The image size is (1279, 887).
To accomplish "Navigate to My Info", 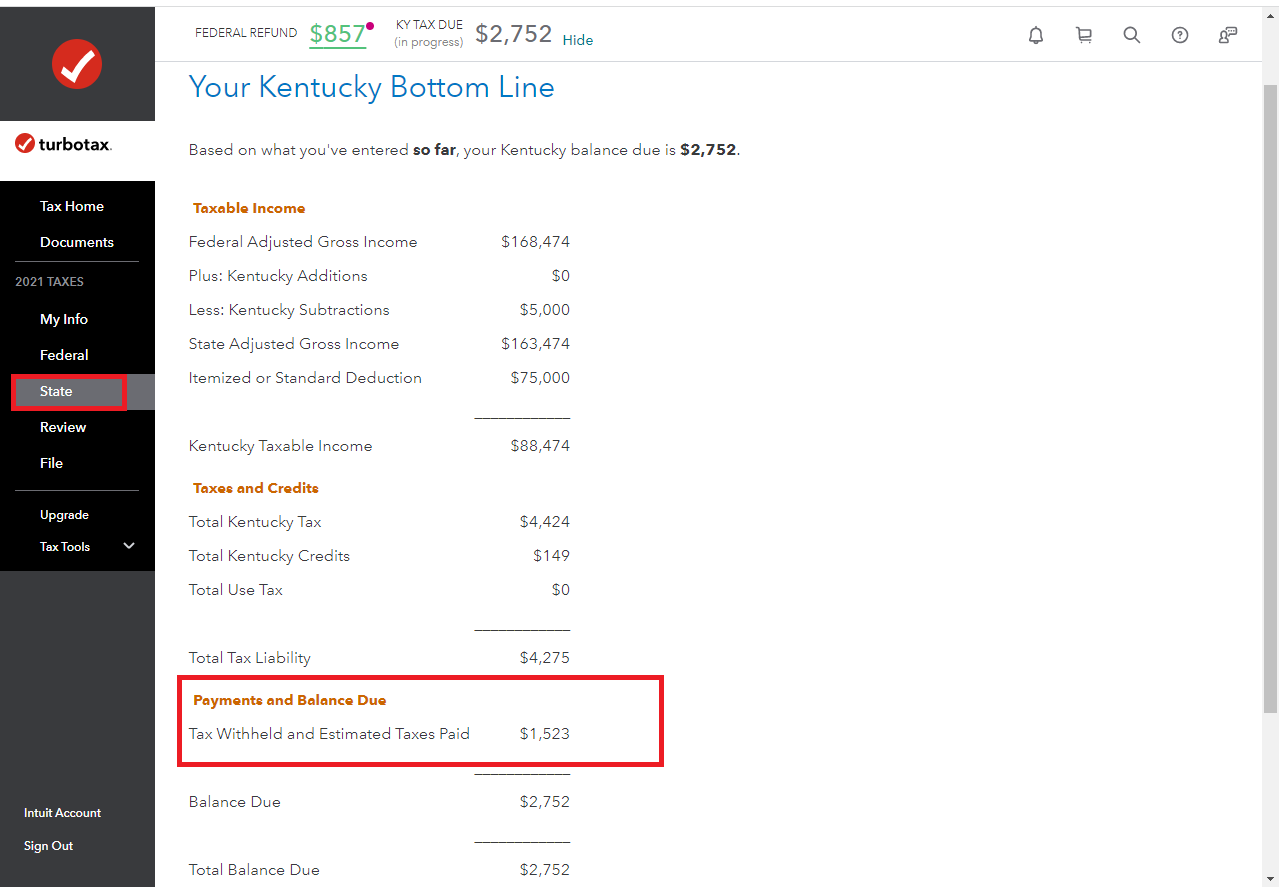I will [64, 319].
